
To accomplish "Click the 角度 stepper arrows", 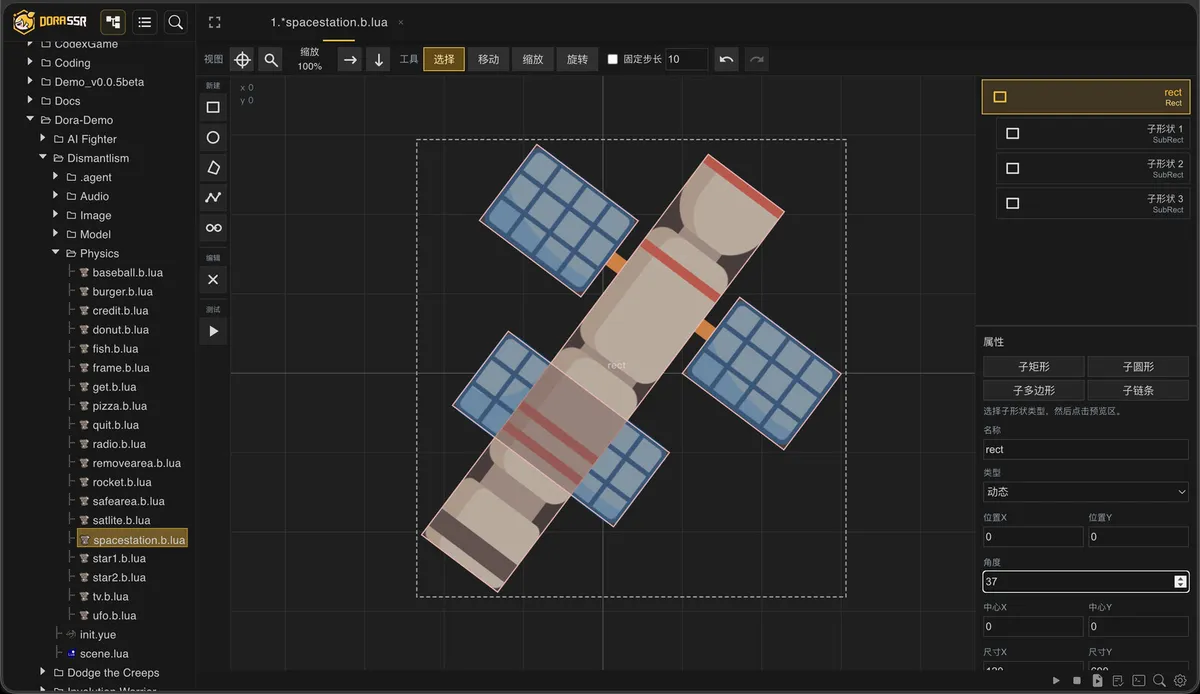I will [x=1181, y=582].
